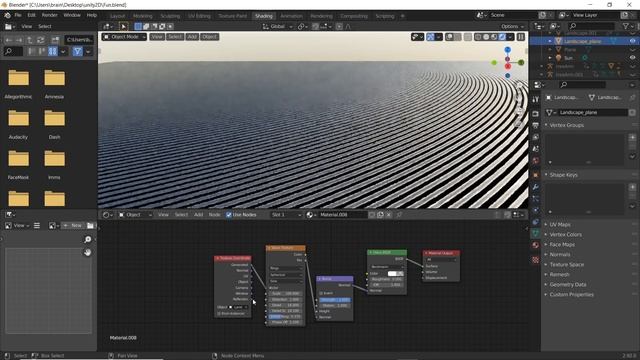The height and width of the screenshot is (360, 640).
Task: Toggle the Use Nodes checkbox
Action: 229,215
